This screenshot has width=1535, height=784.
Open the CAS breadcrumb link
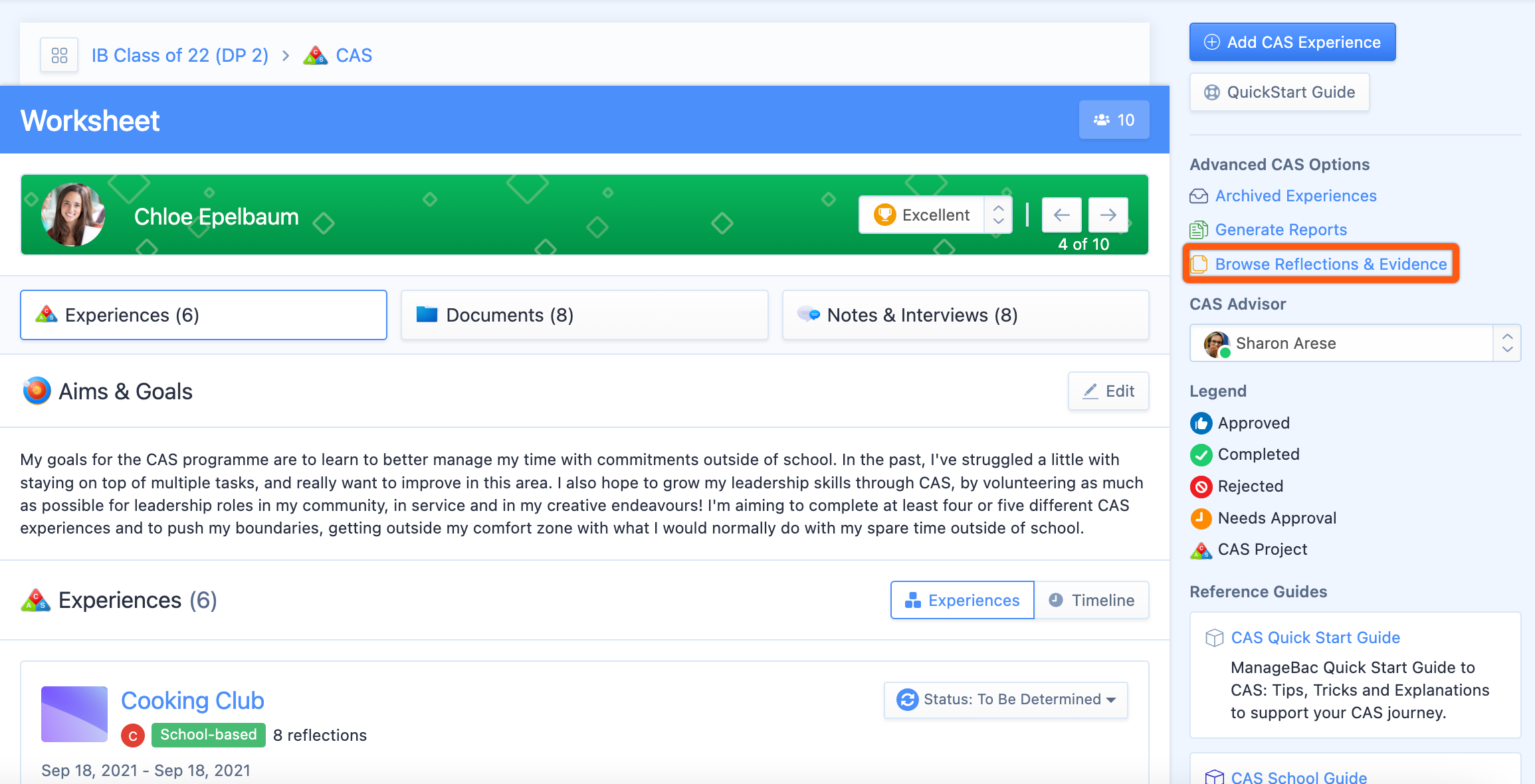(354, 55)
